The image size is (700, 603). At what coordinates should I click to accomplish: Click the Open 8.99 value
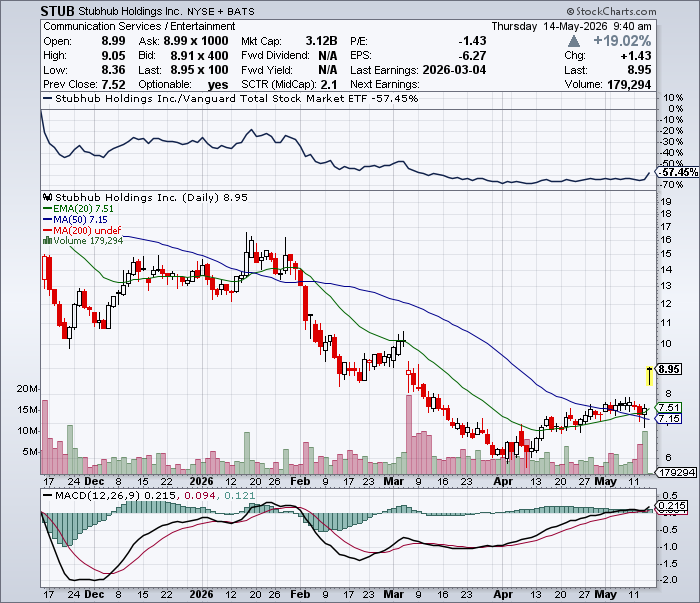(113, 41)
